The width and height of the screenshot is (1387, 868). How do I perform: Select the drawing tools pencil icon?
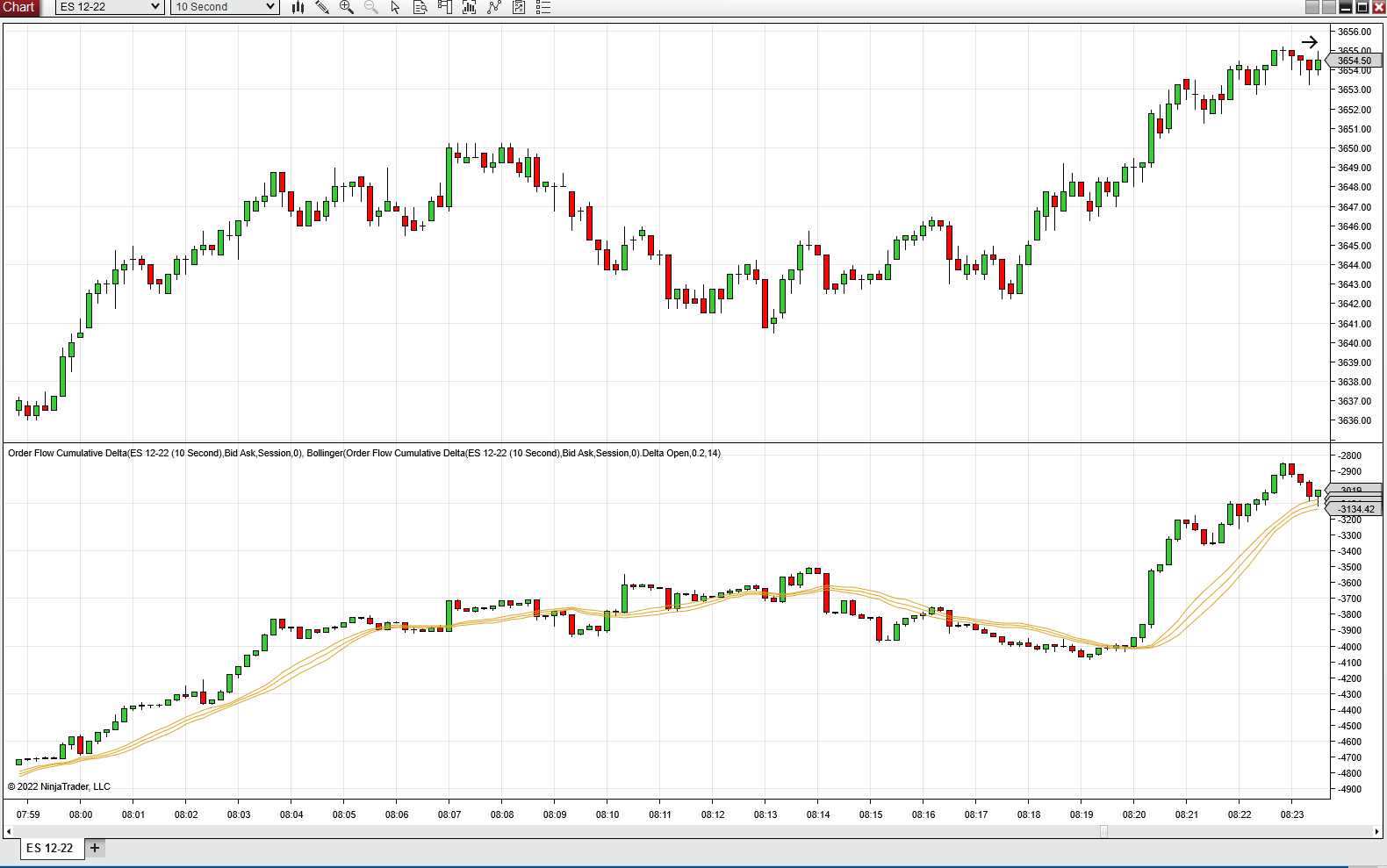point(322,7)
